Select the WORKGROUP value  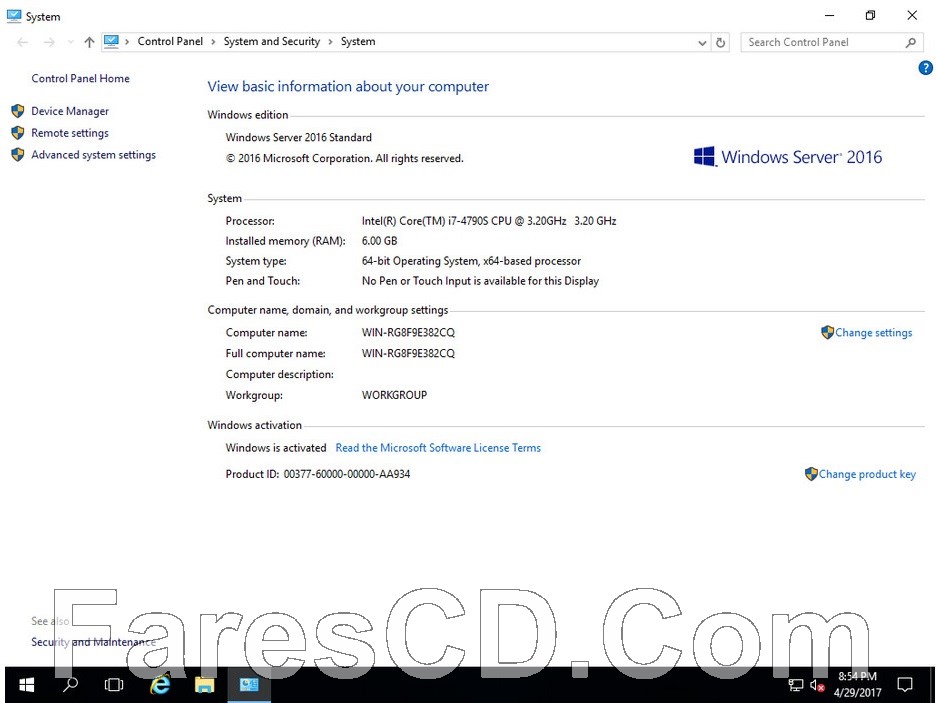point(394,395)
